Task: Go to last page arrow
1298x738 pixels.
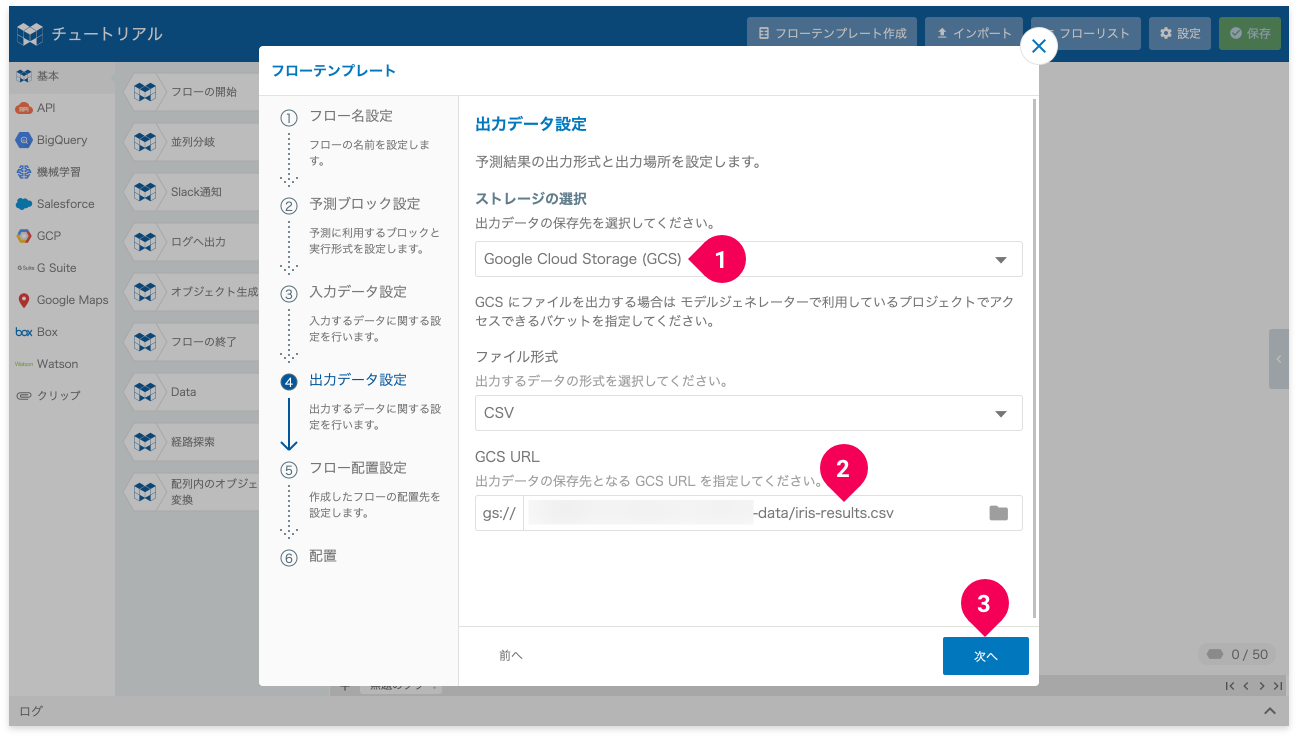Action: (1277, 686)
